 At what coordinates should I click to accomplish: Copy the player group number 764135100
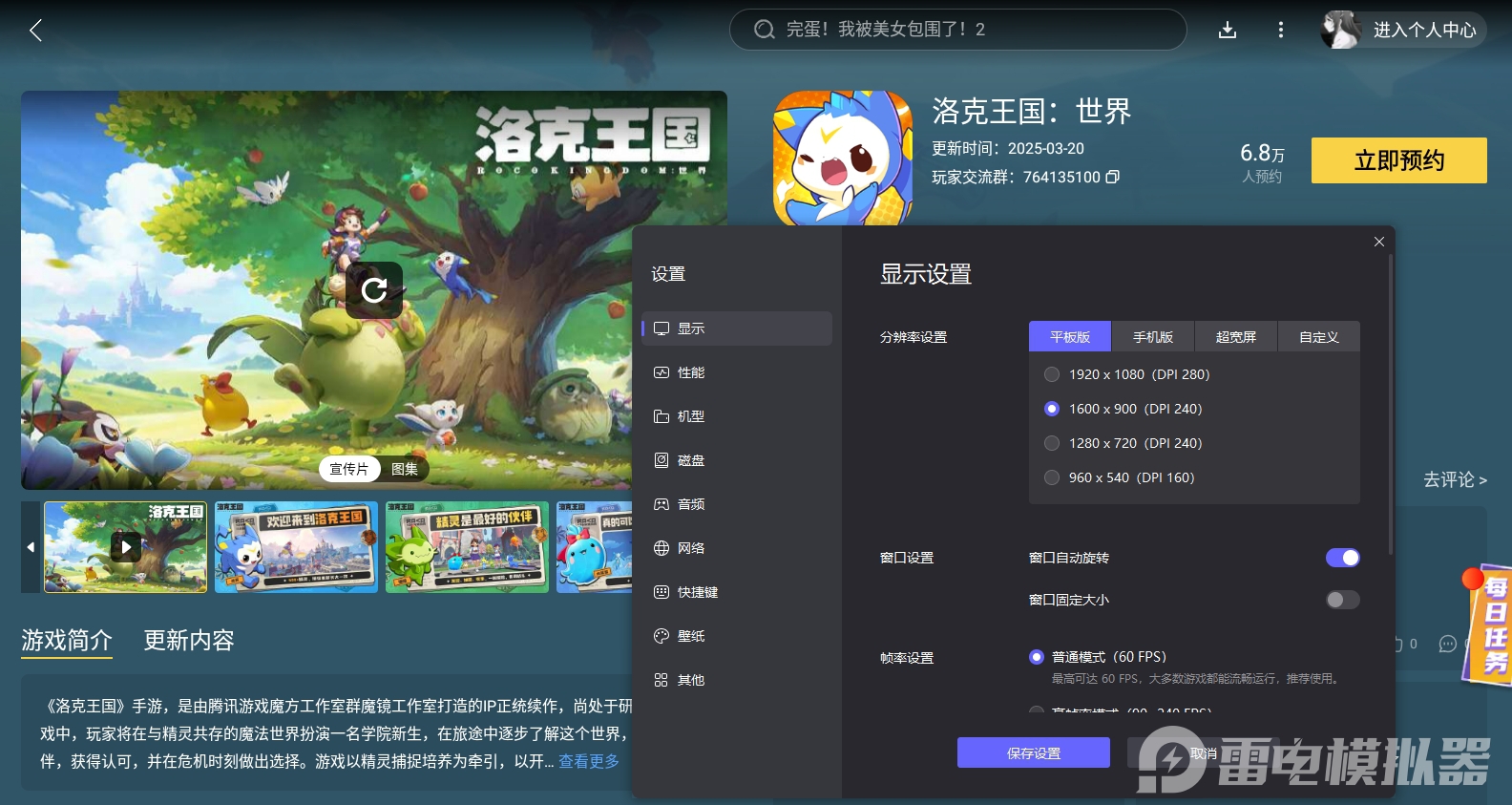click(1112, 177)
